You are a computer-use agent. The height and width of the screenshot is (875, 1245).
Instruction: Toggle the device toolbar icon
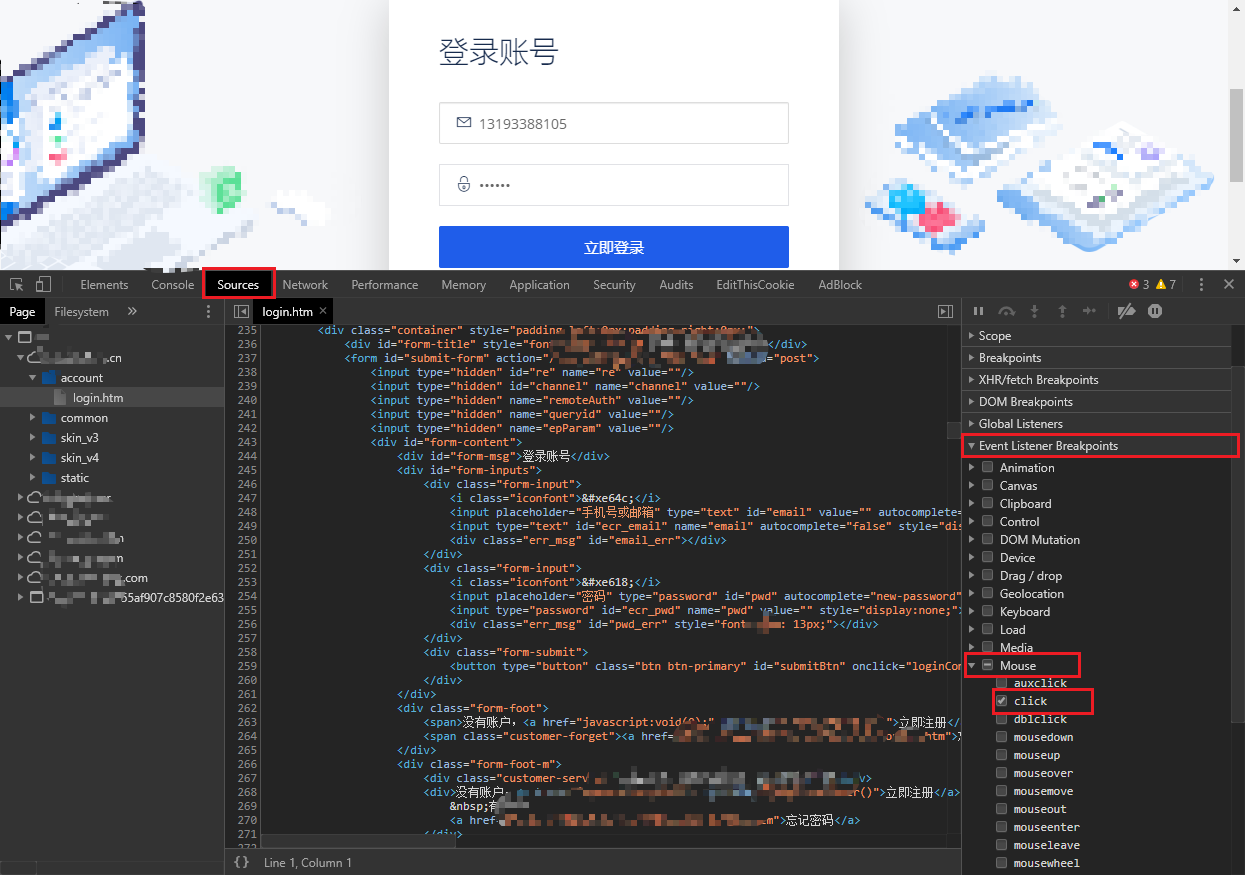43,285
